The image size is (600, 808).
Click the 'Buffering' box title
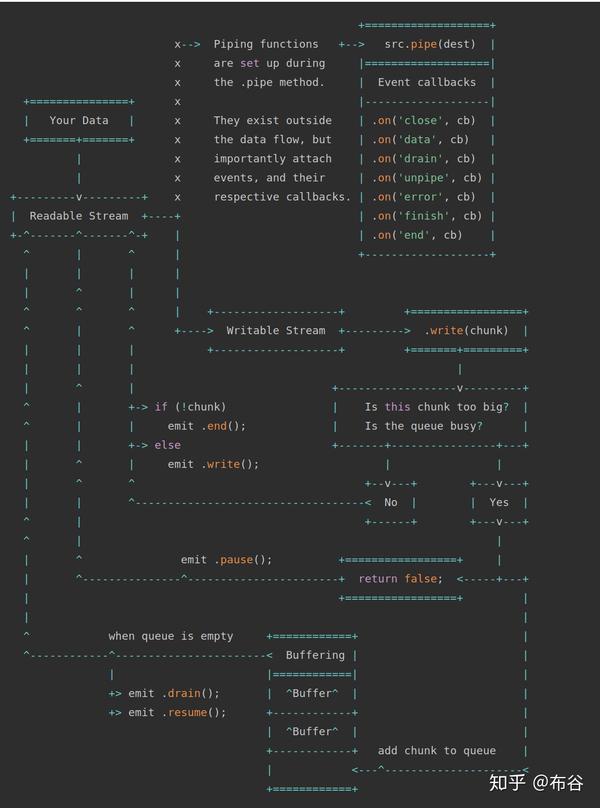click(315, 655)
